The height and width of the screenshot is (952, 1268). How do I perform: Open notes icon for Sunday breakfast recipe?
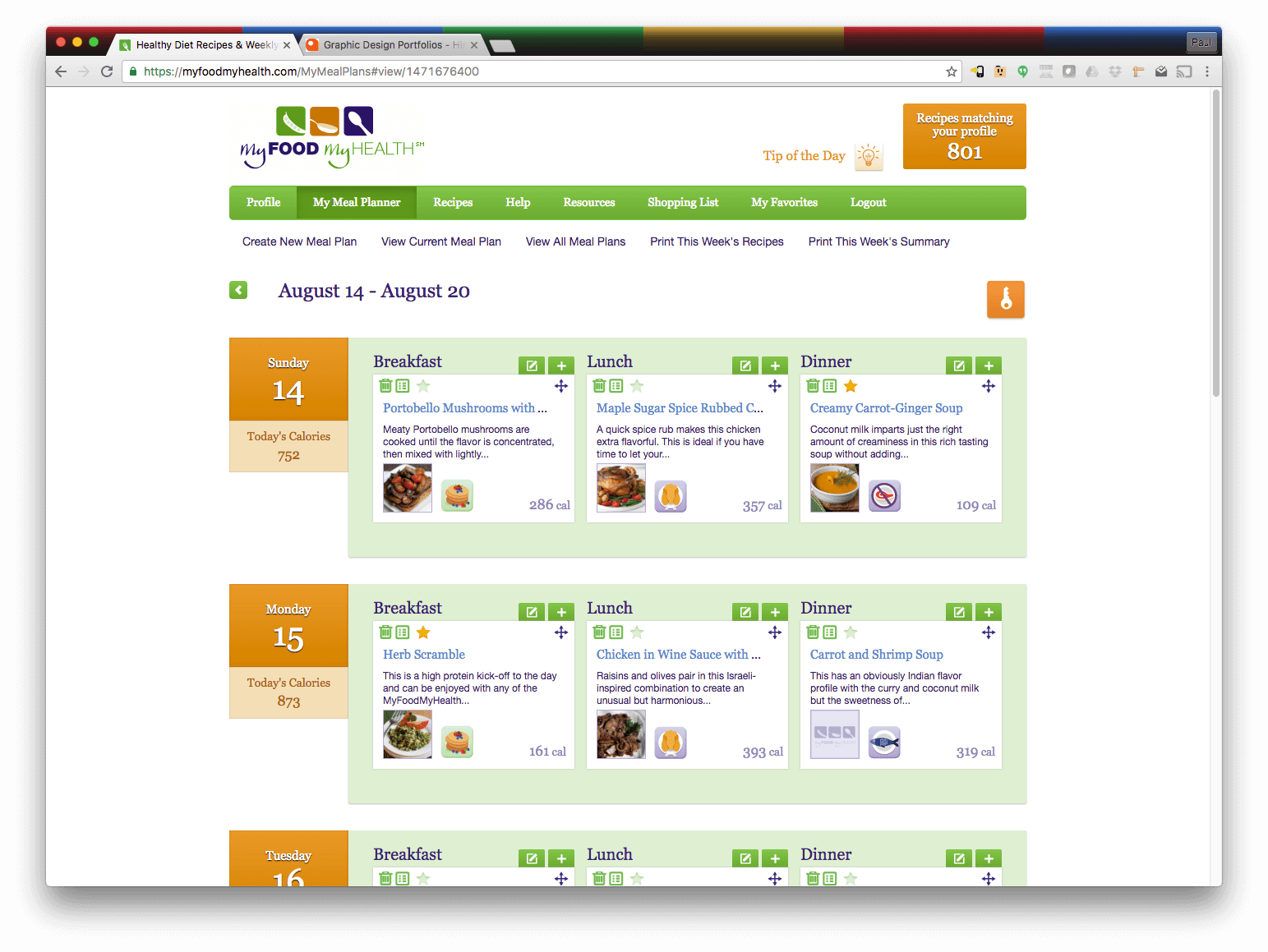(x=402, y=385)
